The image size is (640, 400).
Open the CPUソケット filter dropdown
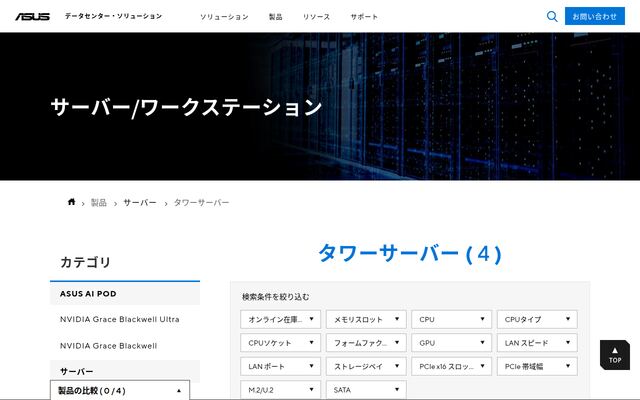coord(280,343)
